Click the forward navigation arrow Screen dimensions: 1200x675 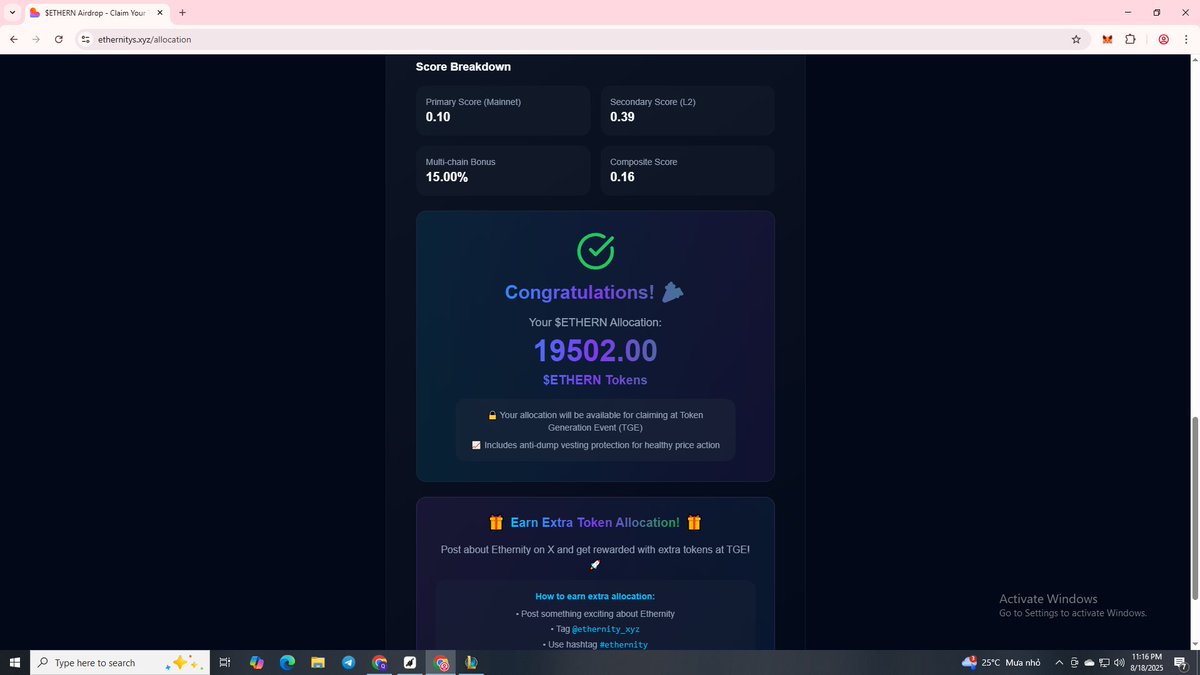point(35,39)
